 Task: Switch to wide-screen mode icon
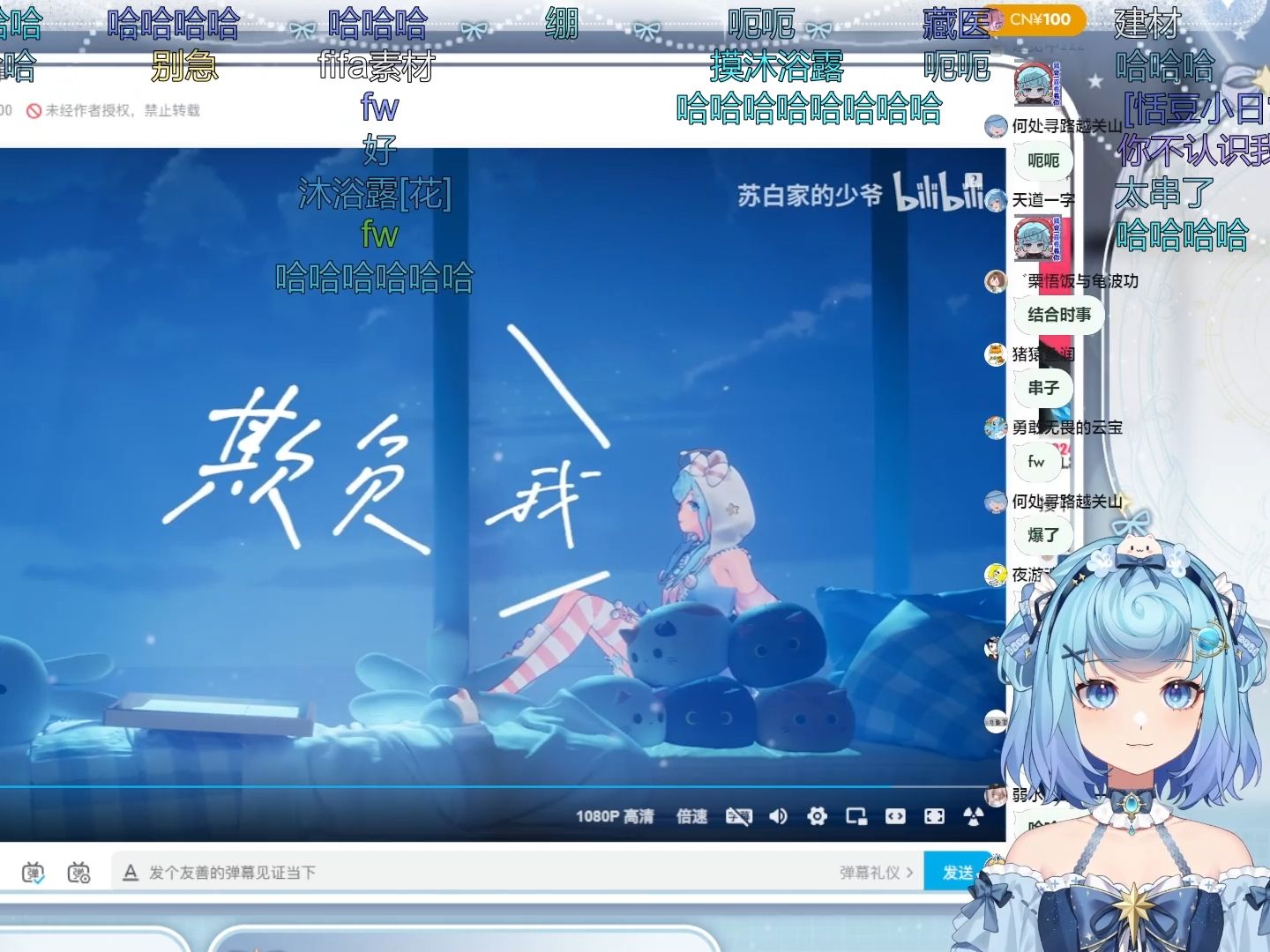(x=895, y=816)
